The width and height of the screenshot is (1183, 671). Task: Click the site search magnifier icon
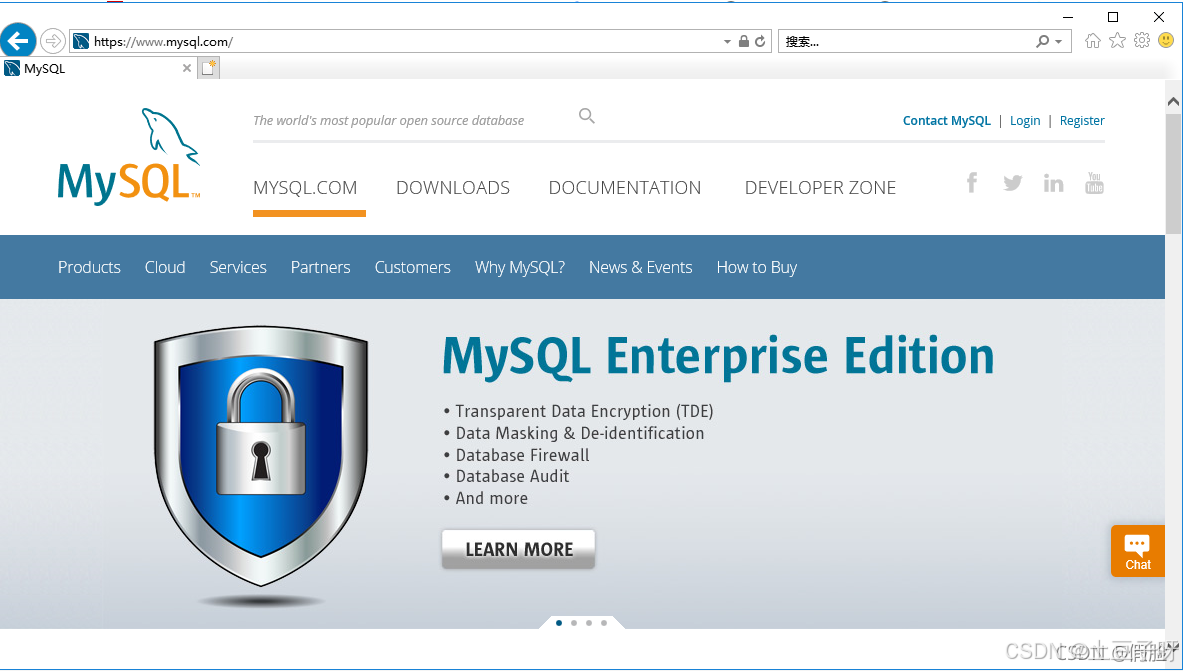587,116
